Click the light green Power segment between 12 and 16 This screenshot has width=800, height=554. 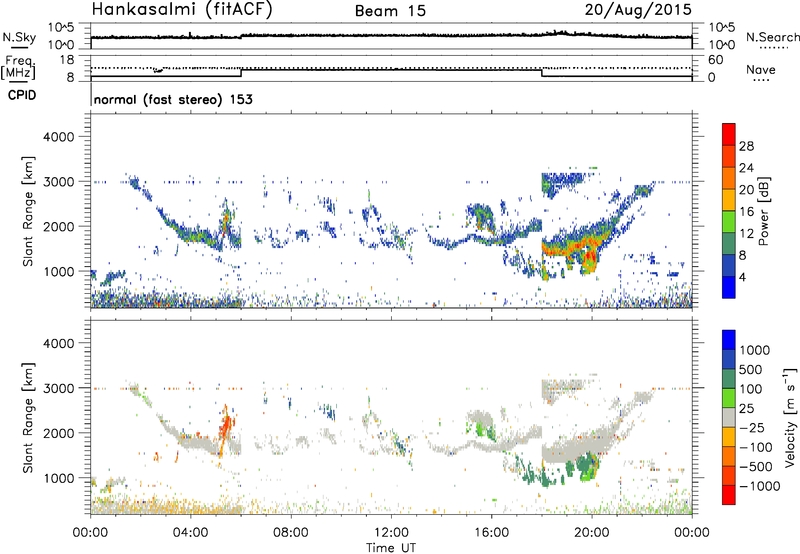point(729,221)
